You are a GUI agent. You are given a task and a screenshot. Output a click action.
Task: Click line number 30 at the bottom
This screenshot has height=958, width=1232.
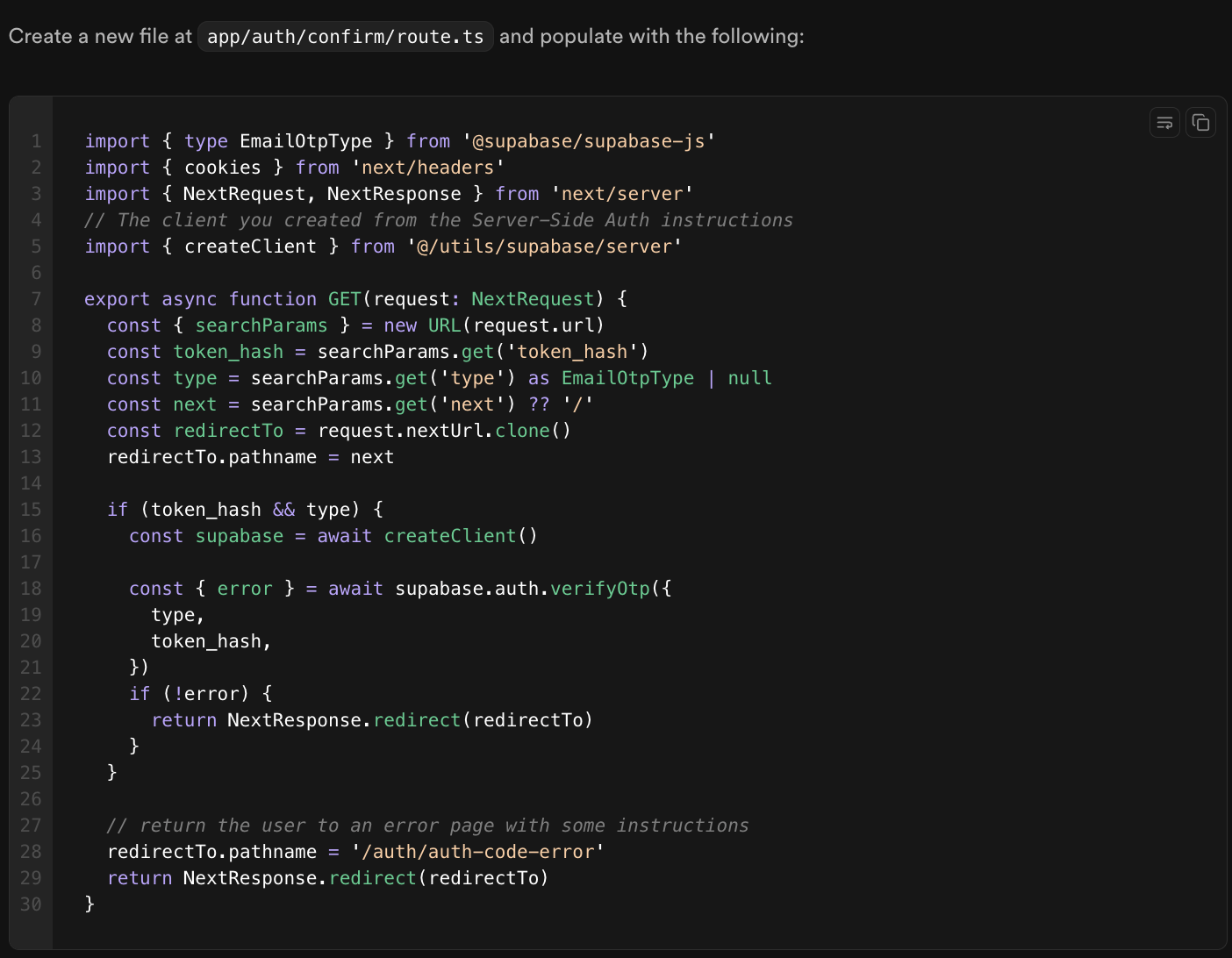tap(31, 904)
